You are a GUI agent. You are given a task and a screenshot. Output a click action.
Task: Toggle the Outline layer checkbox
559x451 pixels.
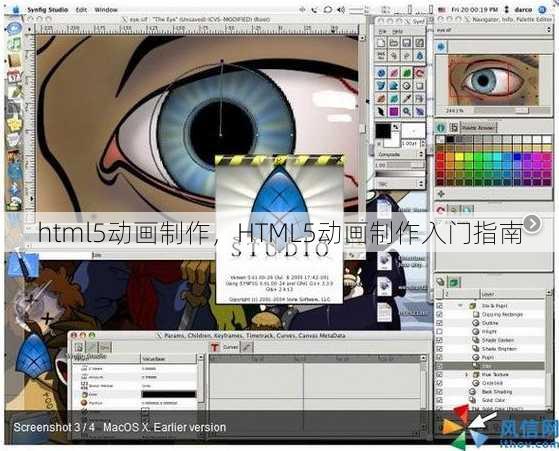[439, 323]
